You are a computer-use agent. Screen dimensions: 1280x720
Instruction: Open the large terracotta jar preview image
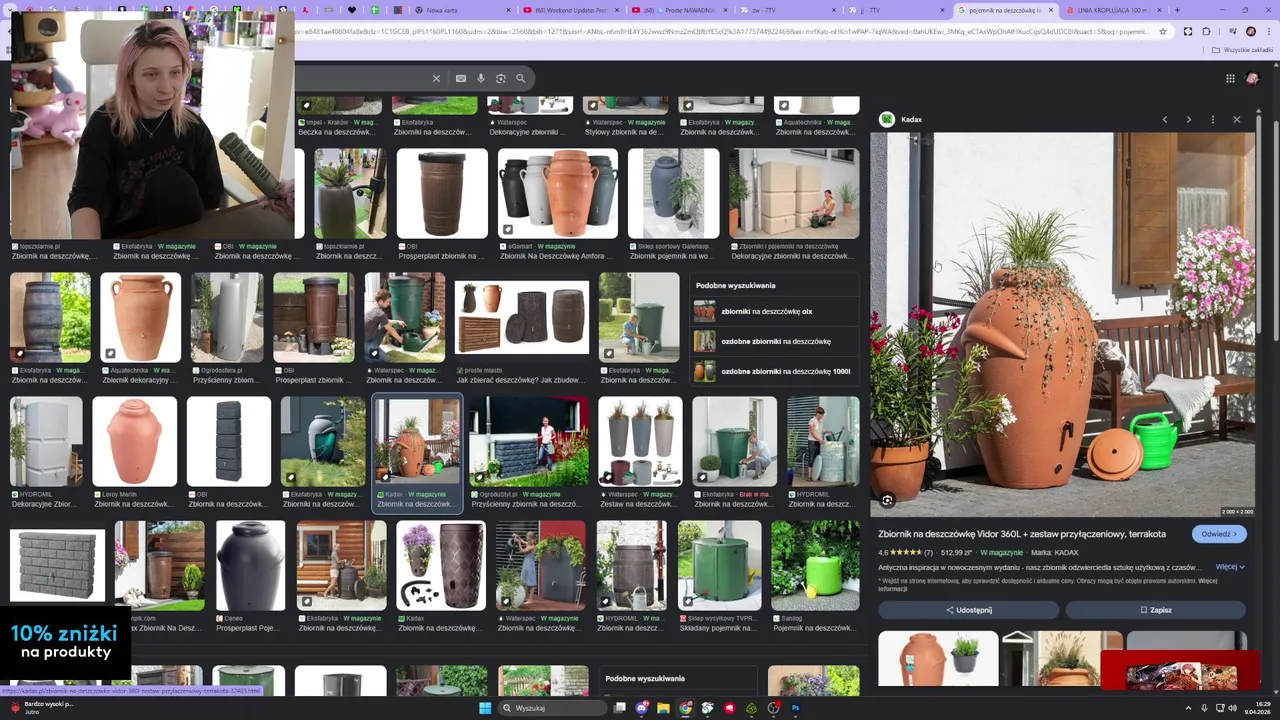coord(1062,325)
